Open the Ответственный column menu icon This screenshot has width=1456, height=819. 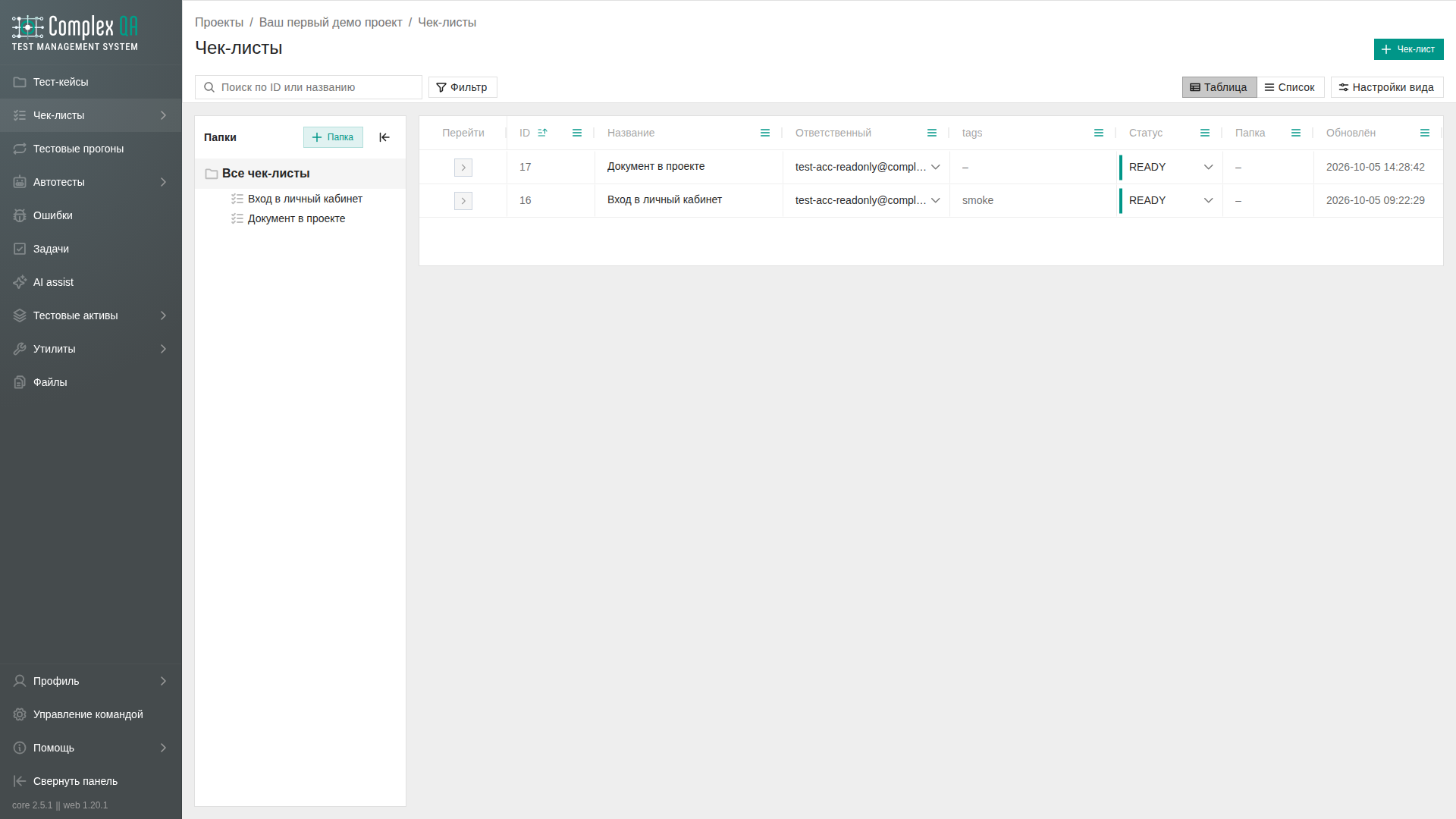[x=932, y=133]
